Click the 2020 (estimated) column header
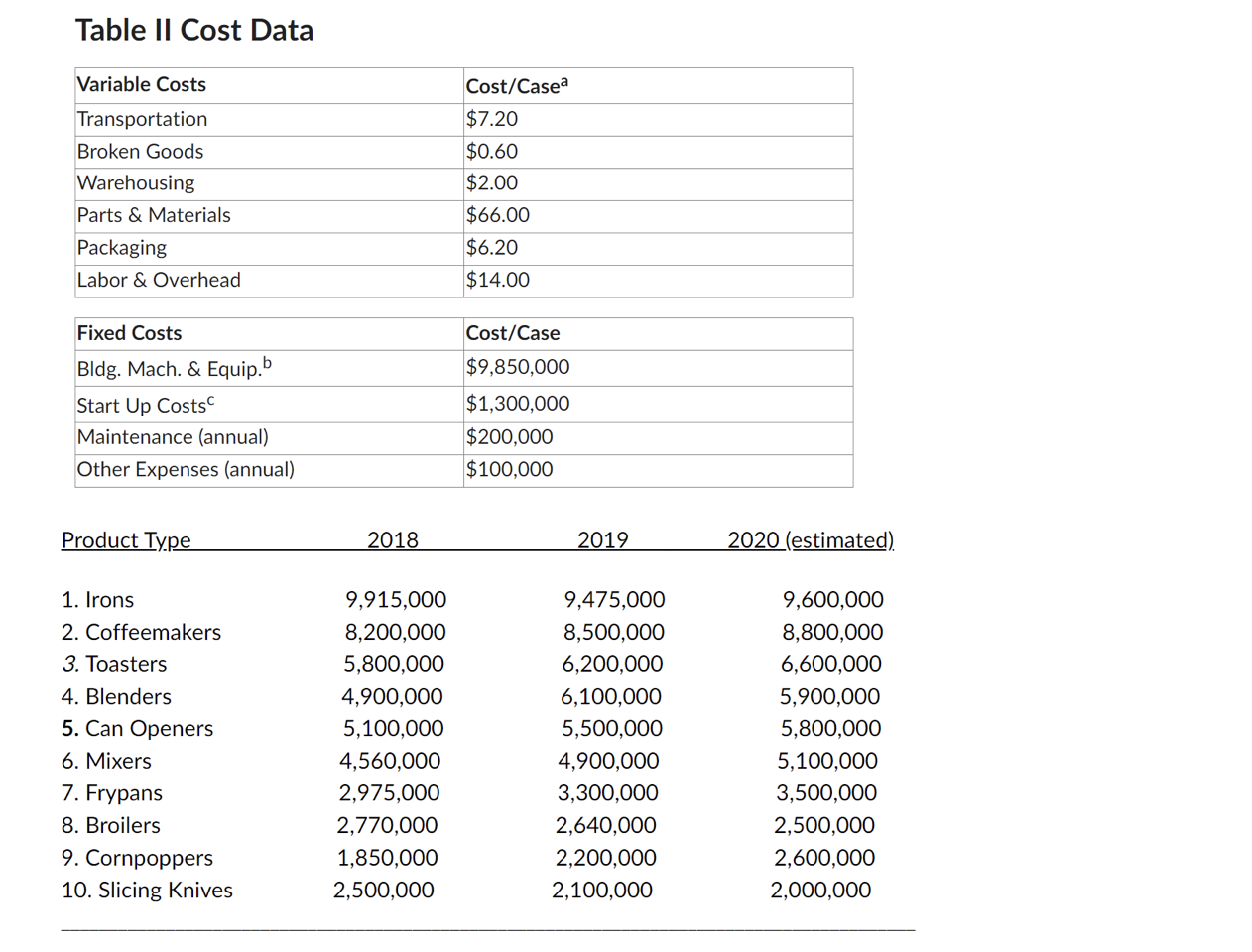1252x952 pixels. tap(810, 539)
